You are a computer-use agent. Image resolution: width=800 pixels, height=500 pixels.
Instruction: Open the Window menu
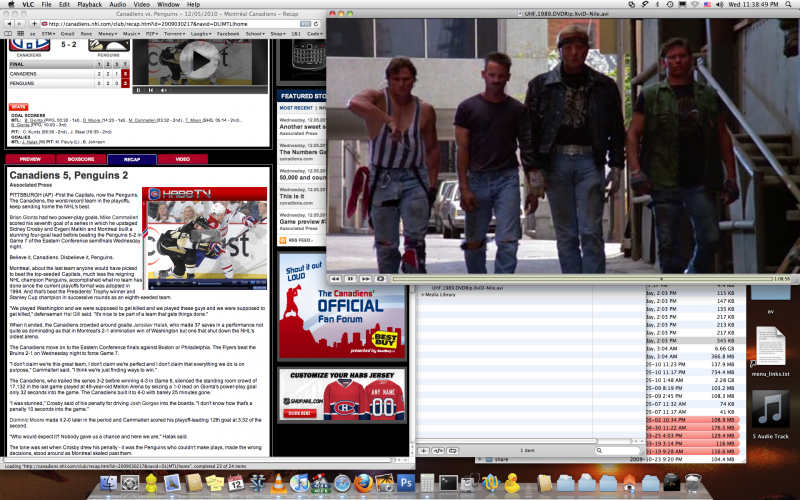pyautogui.click(x=168, y=4)
